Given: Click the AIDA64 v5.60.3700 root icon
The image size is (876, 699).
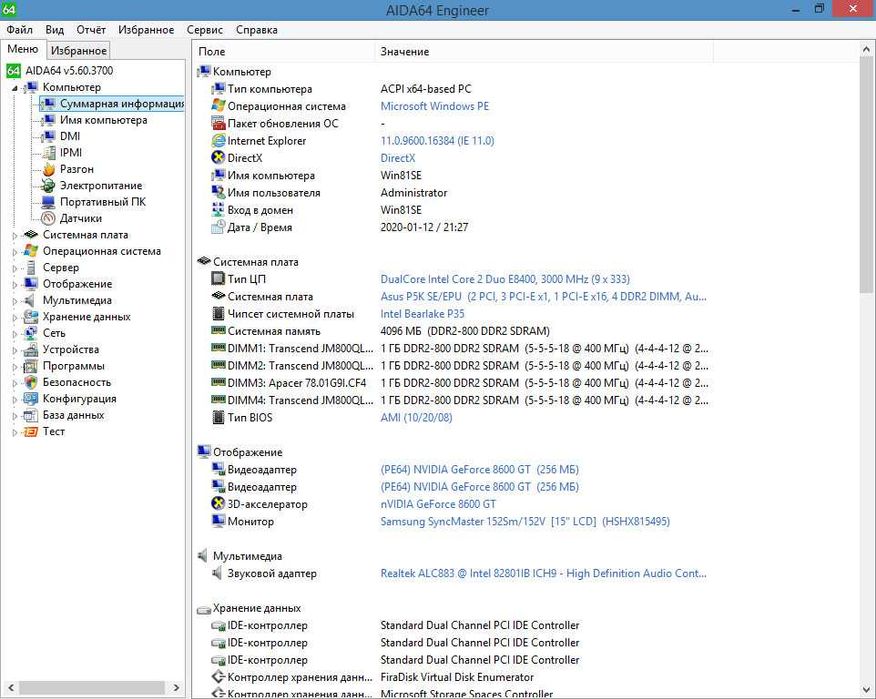Looking at the screenshot, I should 13,70.
